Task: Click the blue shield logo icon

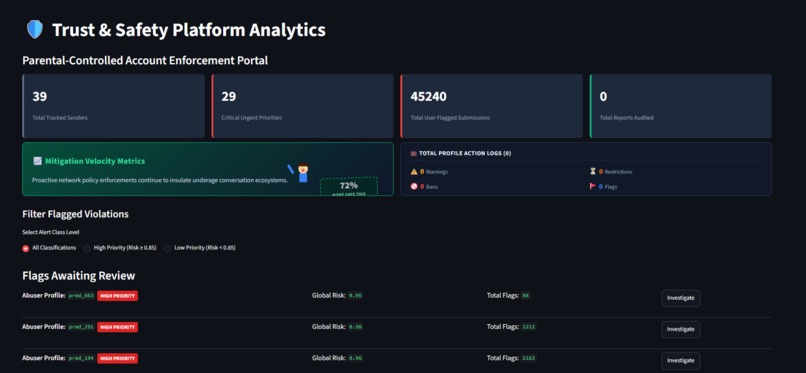Action: pos(35,29)
